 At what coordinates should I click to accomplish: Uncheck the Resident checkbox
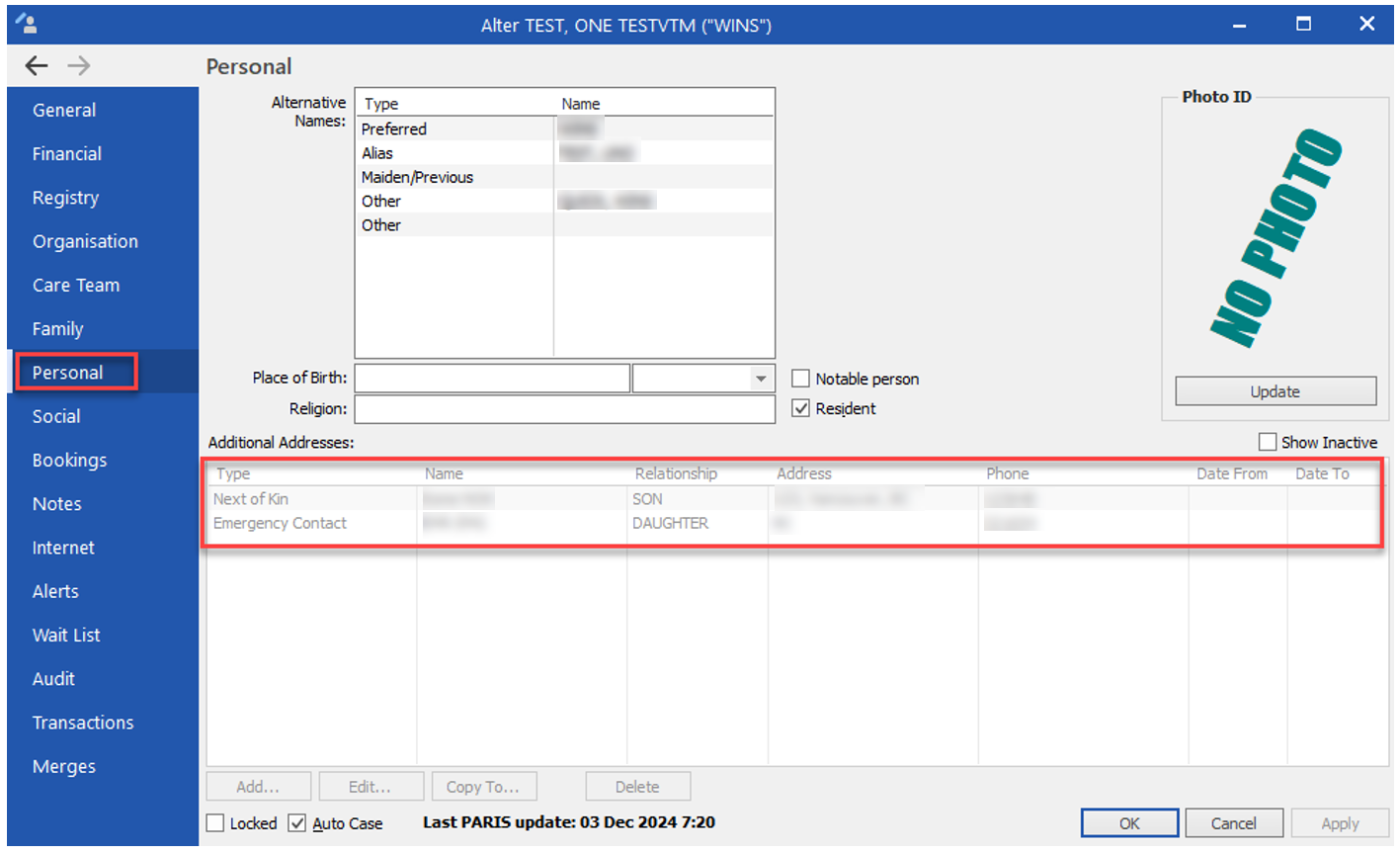tap(801, 408)
